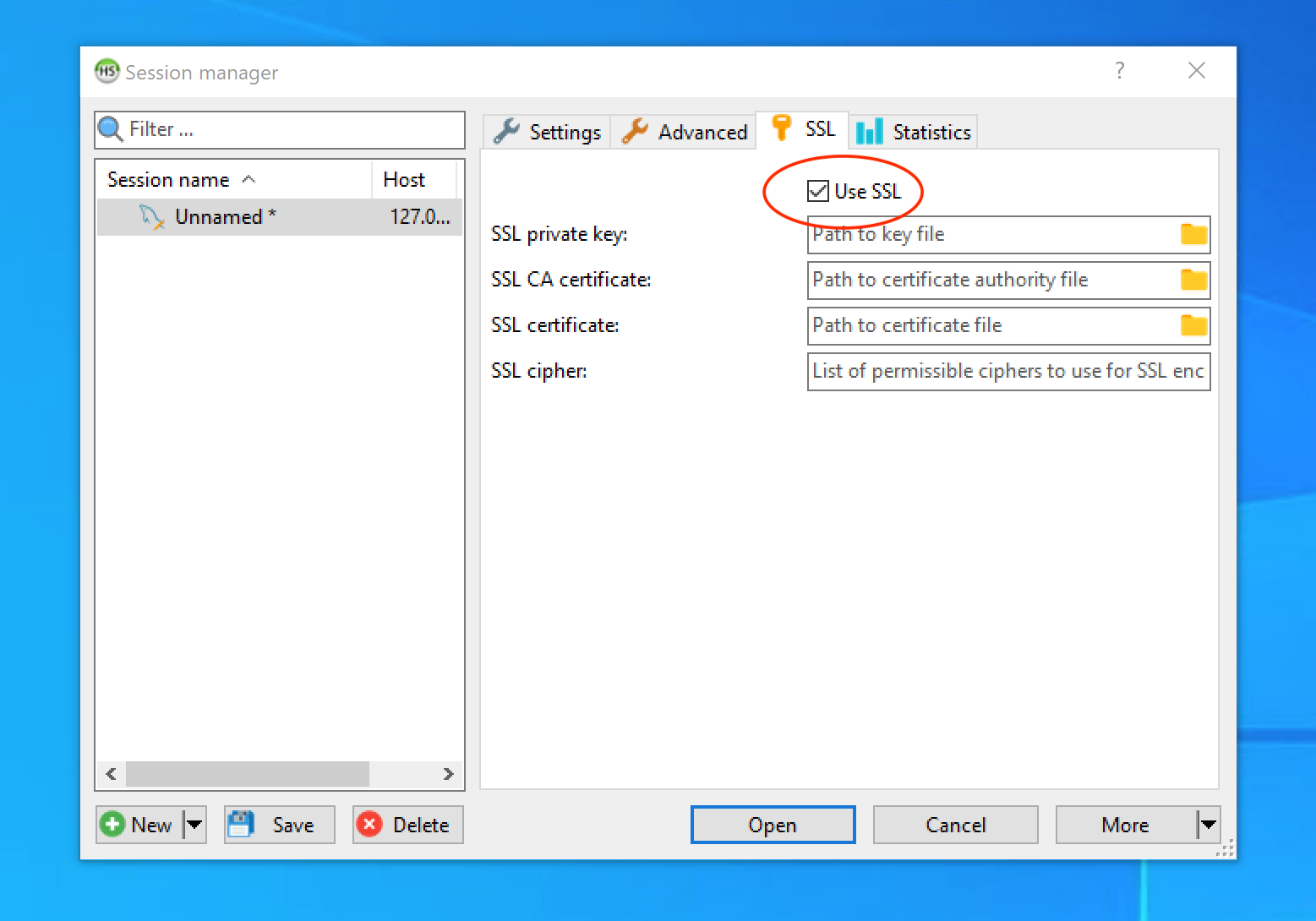Screen dimensions: 1316x921
Task: Click the HeidiSQL logo in title bar
Action: click(106, 71)
